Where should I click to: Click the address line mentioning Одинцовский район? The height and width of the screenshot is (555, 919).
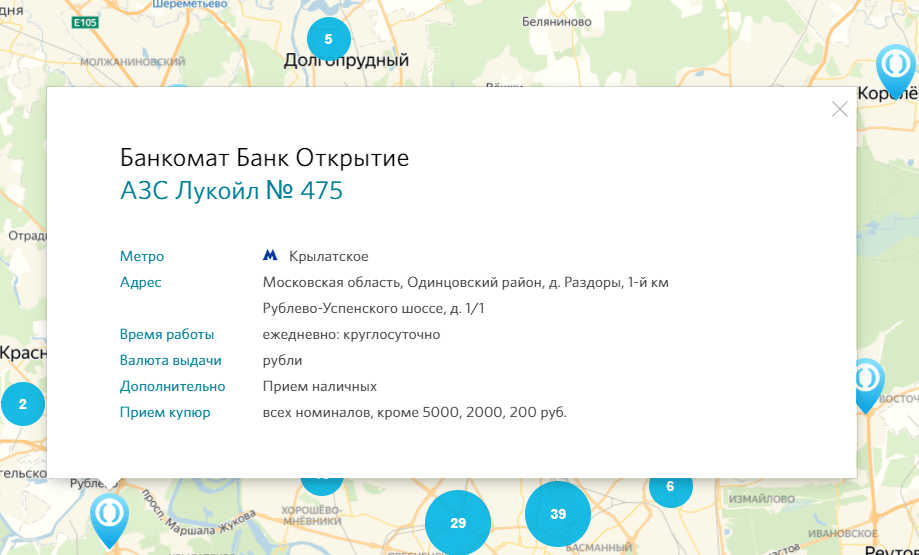(465, 282)
